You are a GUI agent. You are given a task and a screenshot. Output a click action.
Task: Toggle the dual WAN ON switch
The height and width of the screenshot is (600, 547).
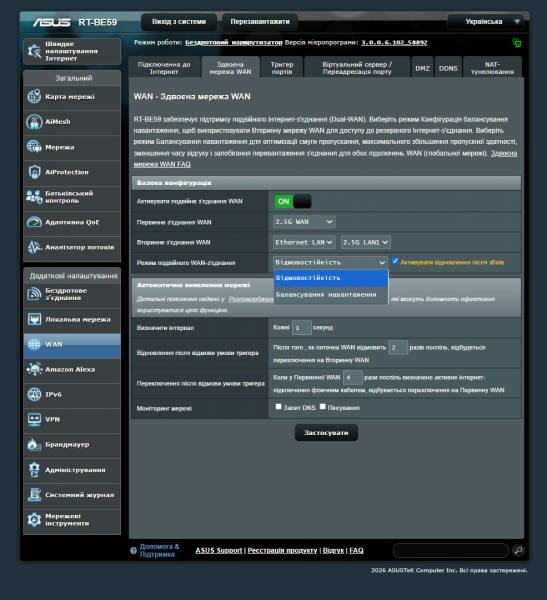[293, 201]
